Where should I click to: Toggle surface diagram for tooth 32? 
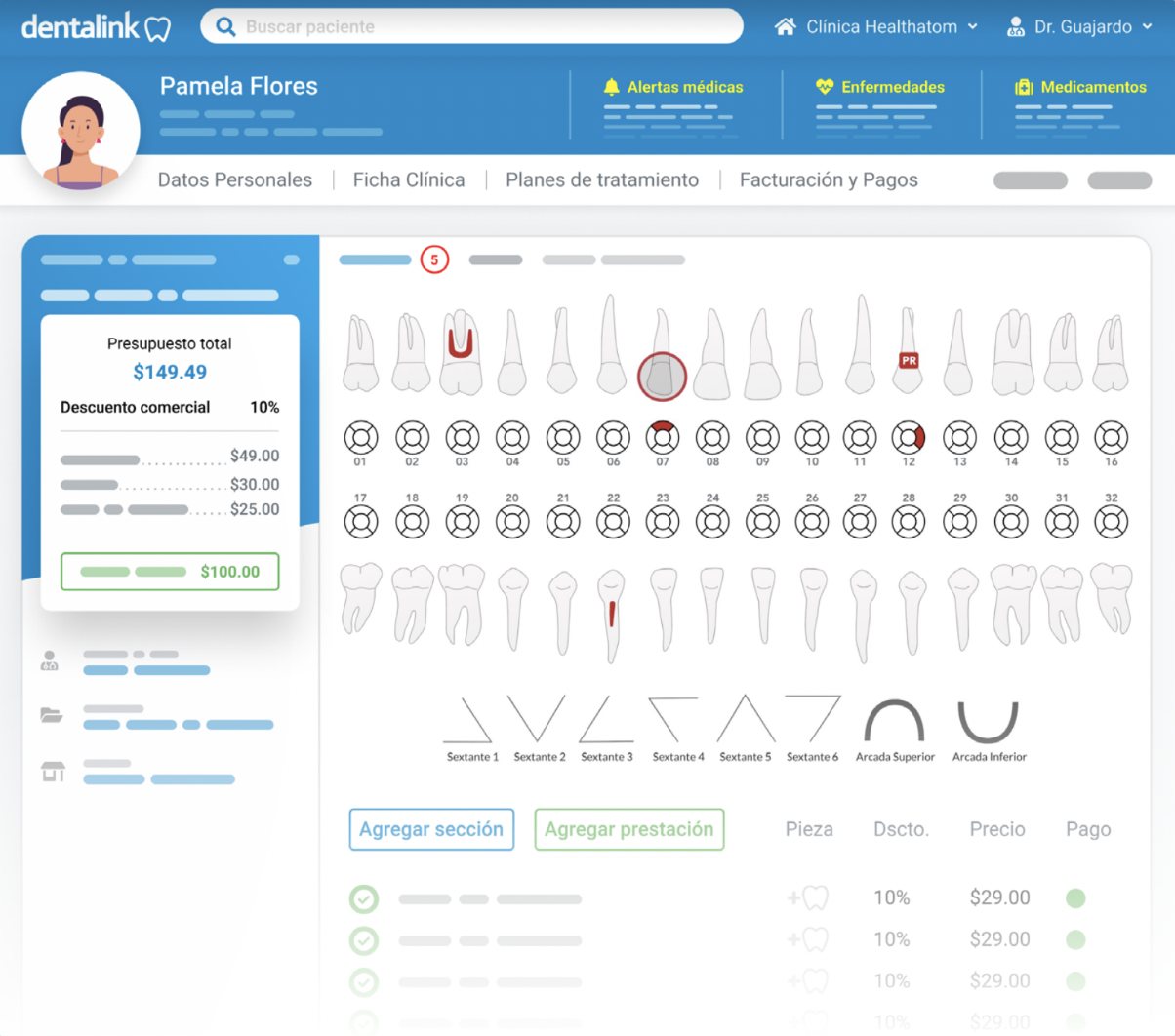pyautogui.click(x=1111, y=522)
